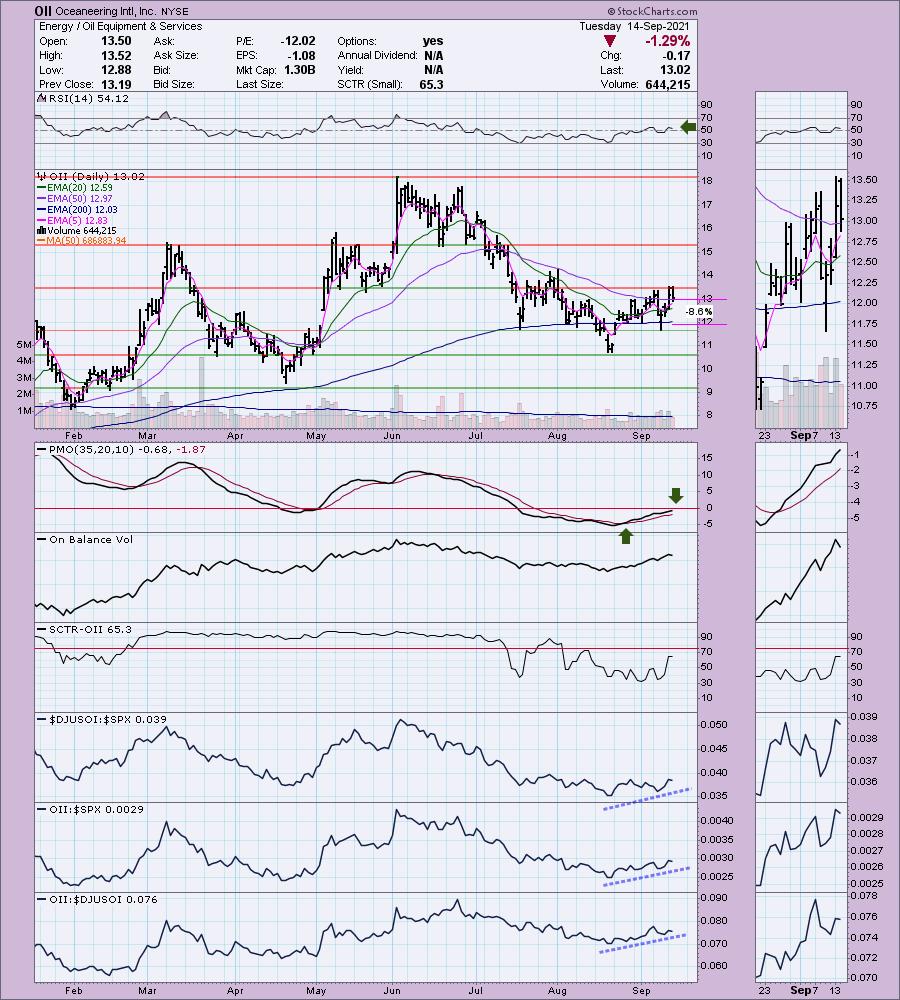Screen dimensions: 900x1000
Task: Click the Jun label on bottom date axis
Action: [392, 990]
